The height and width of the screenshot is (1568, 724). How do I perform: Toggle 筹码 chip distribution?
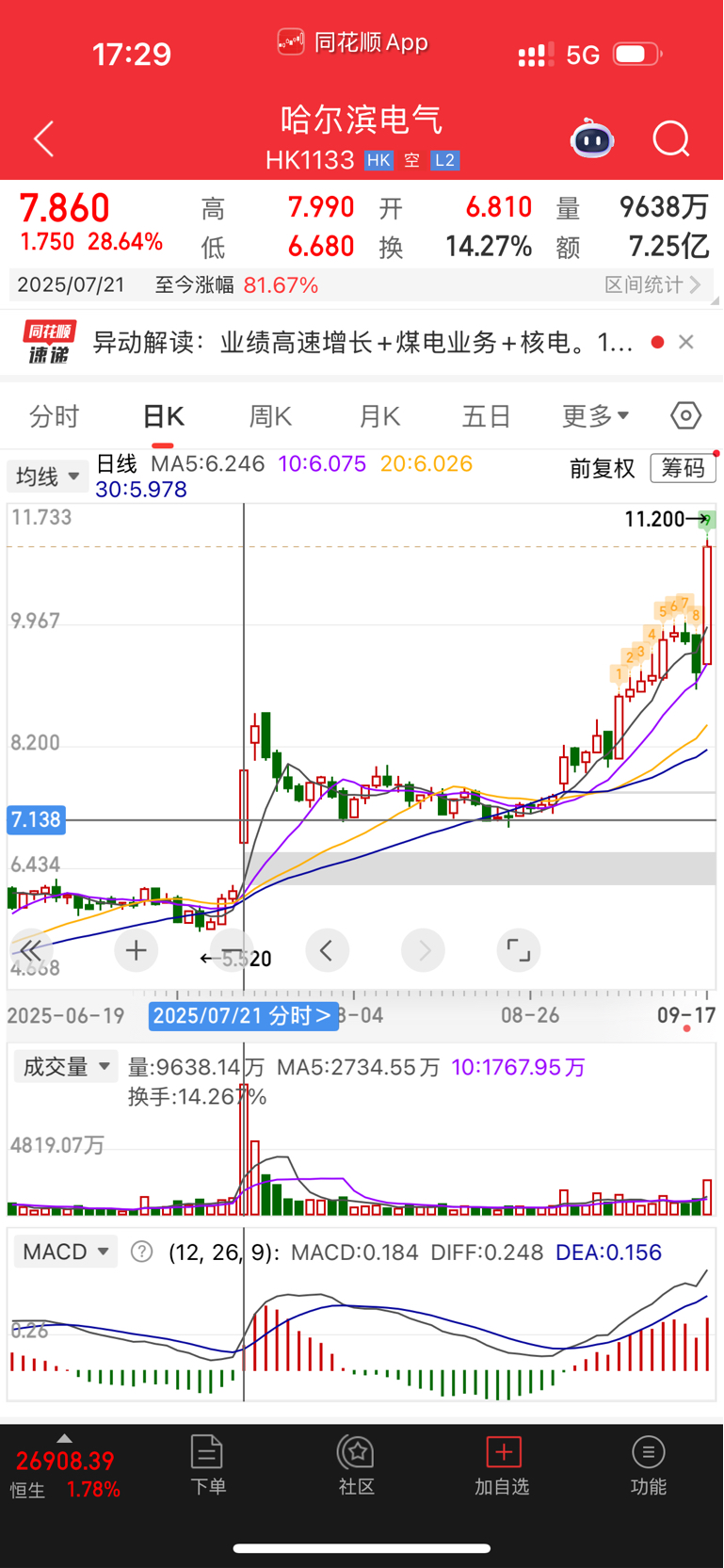click(x=683, y=468)
